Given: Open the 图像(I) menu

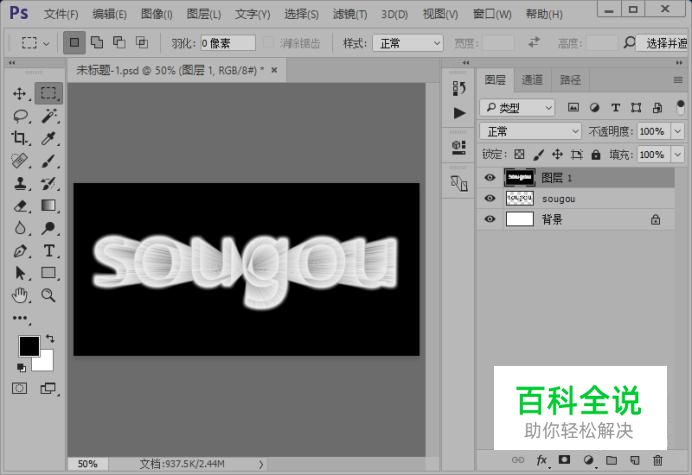Looking at the screenshot, I should coord(156,14).
